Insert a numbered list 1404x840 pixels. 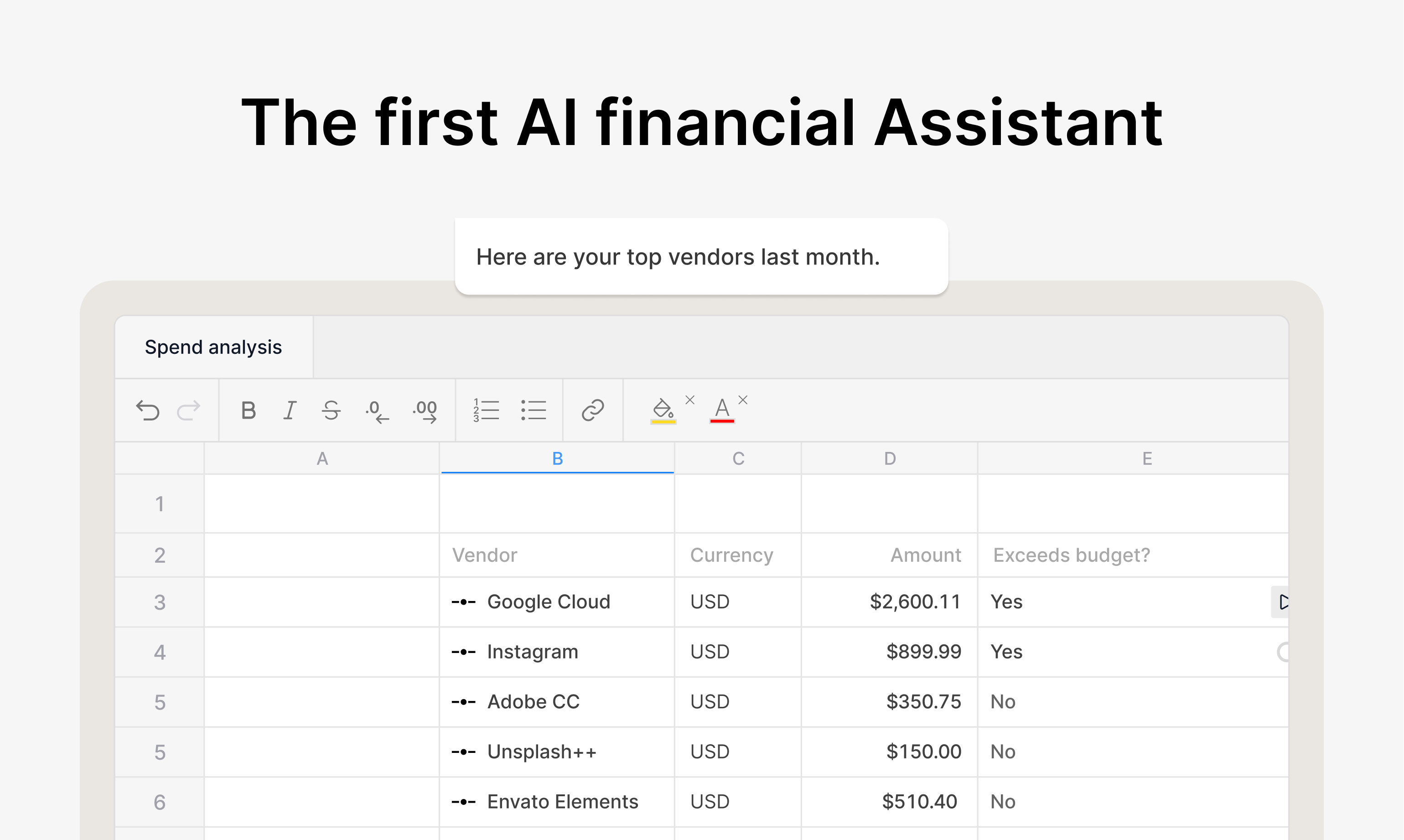point(486,410)
